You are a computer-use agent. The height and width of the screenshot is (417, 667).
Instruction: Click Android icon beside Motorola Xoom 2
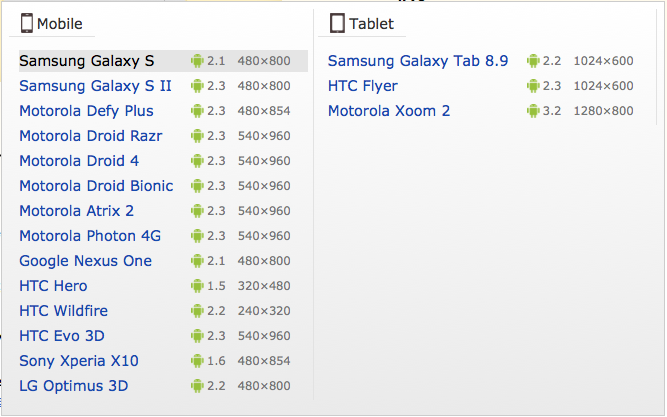[x=533, y=111]
